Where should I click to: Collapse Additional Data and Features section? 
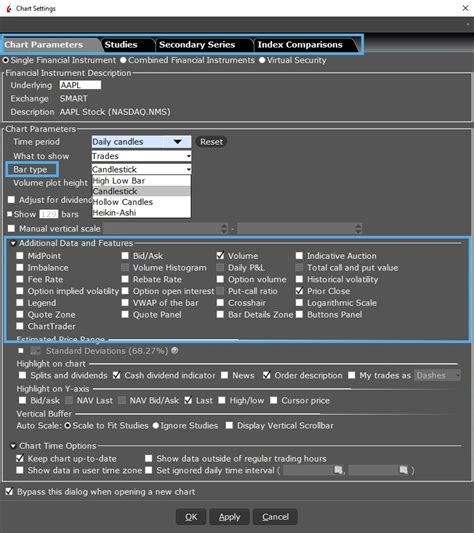click(x=13, y=243)
